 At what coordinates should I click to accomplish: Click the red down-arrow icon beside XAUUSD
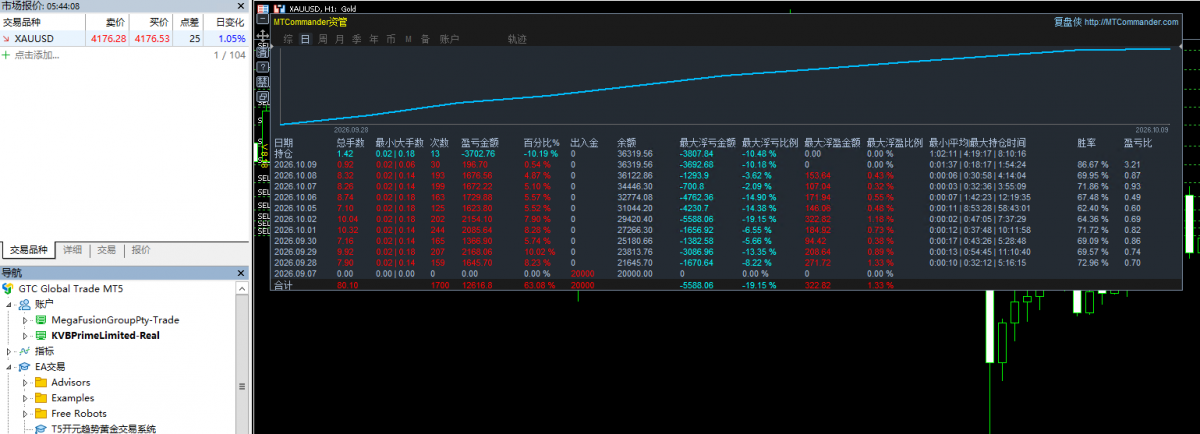click(6, 39)
